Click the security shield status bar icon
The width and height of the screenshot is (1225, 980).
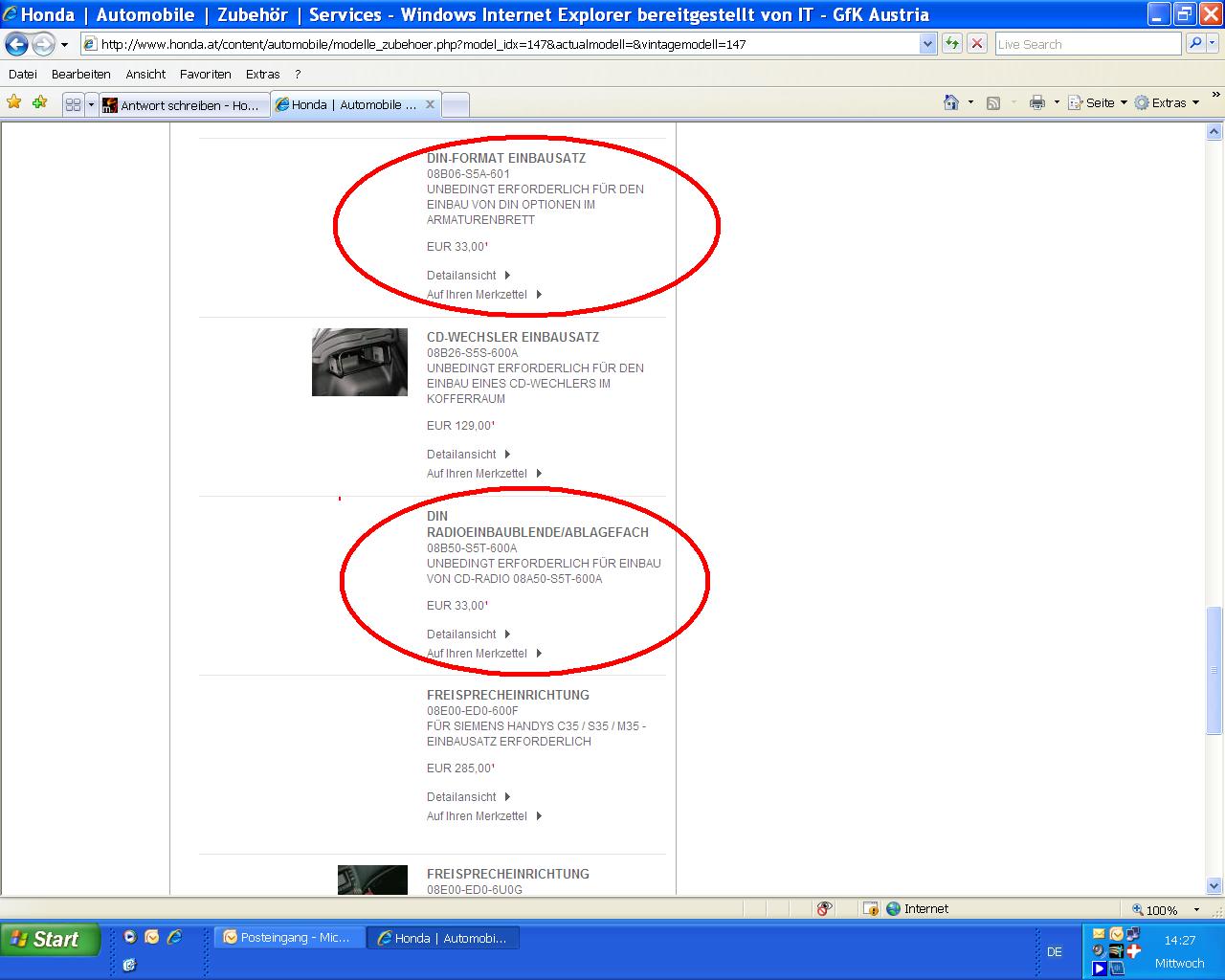[870, 909]
